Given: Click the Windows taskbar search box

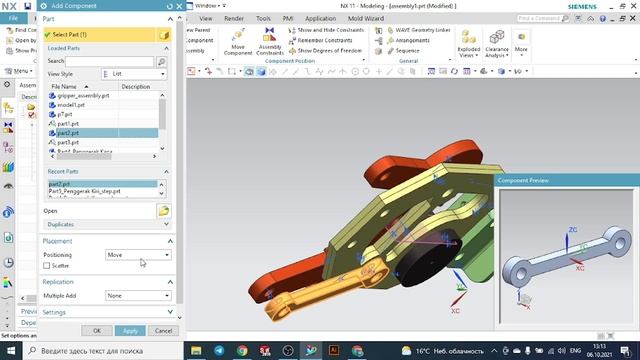Looking at the screenshot, I should [x=102, y=351].
